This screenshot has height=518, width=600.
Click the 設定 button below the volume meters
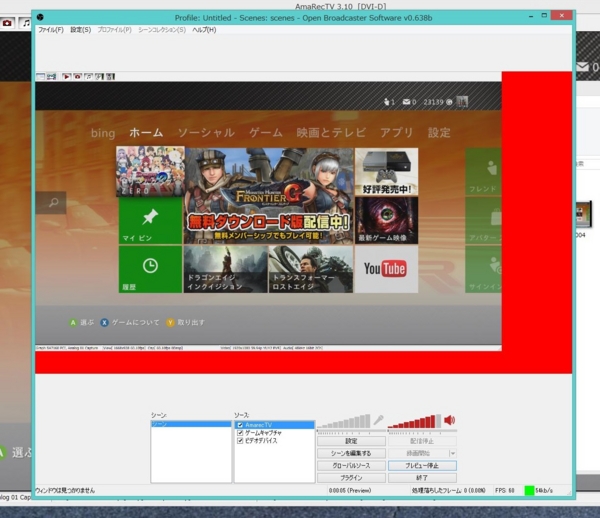coord(351,441)
